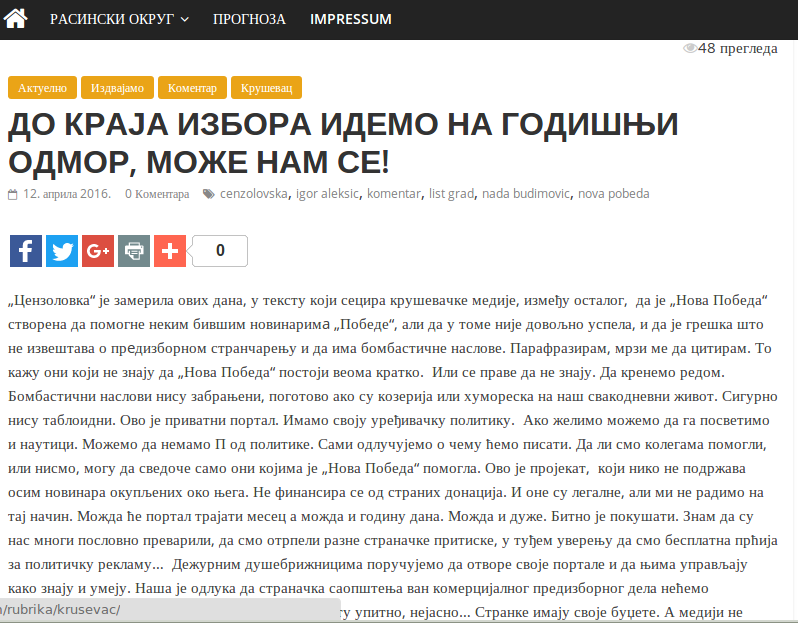Open the Крушевац category tag

click(x=266, y=88)
